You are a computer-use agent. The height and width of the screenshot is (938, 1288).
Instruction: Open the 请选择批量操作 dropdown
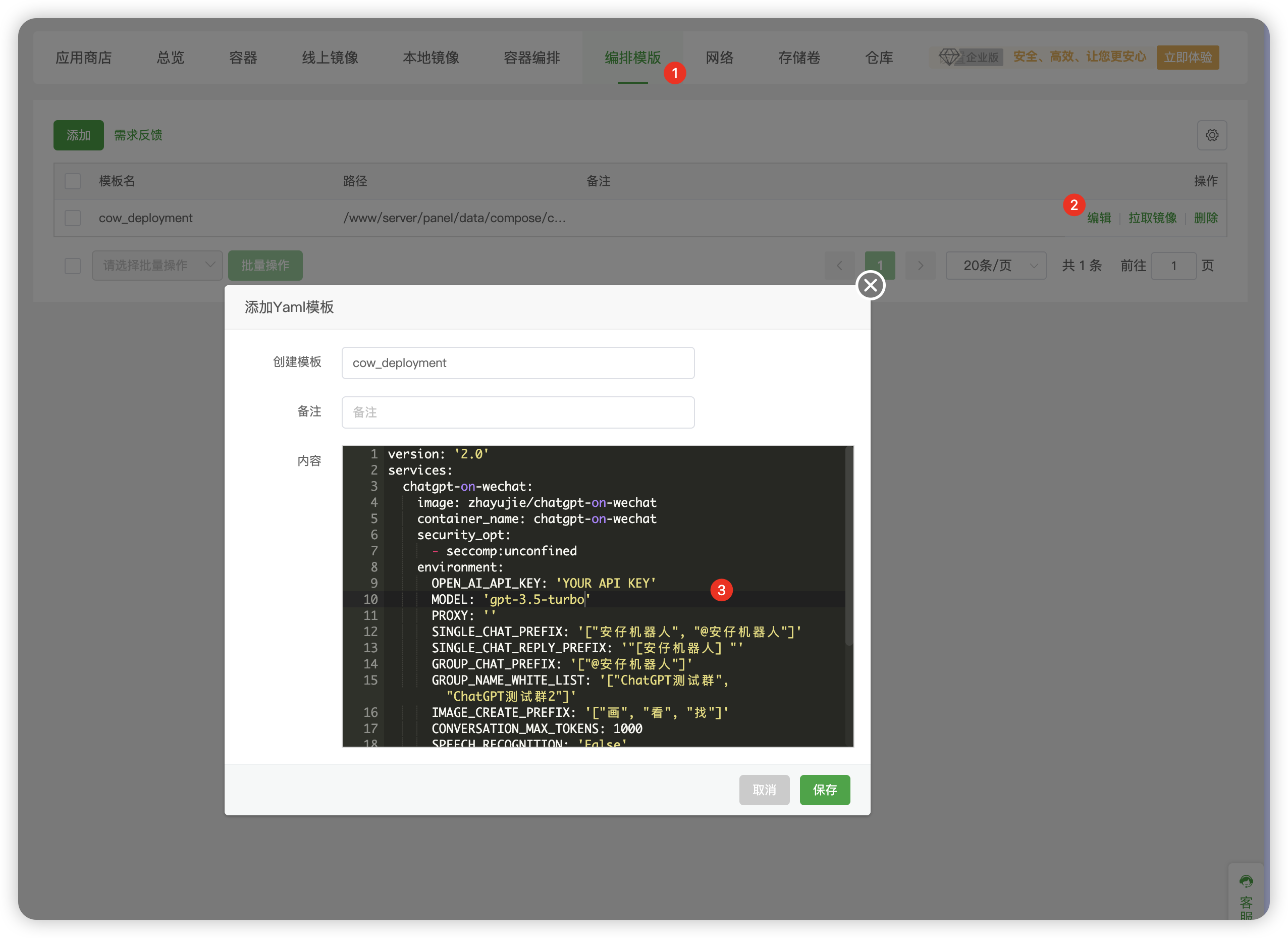[157, 266]
